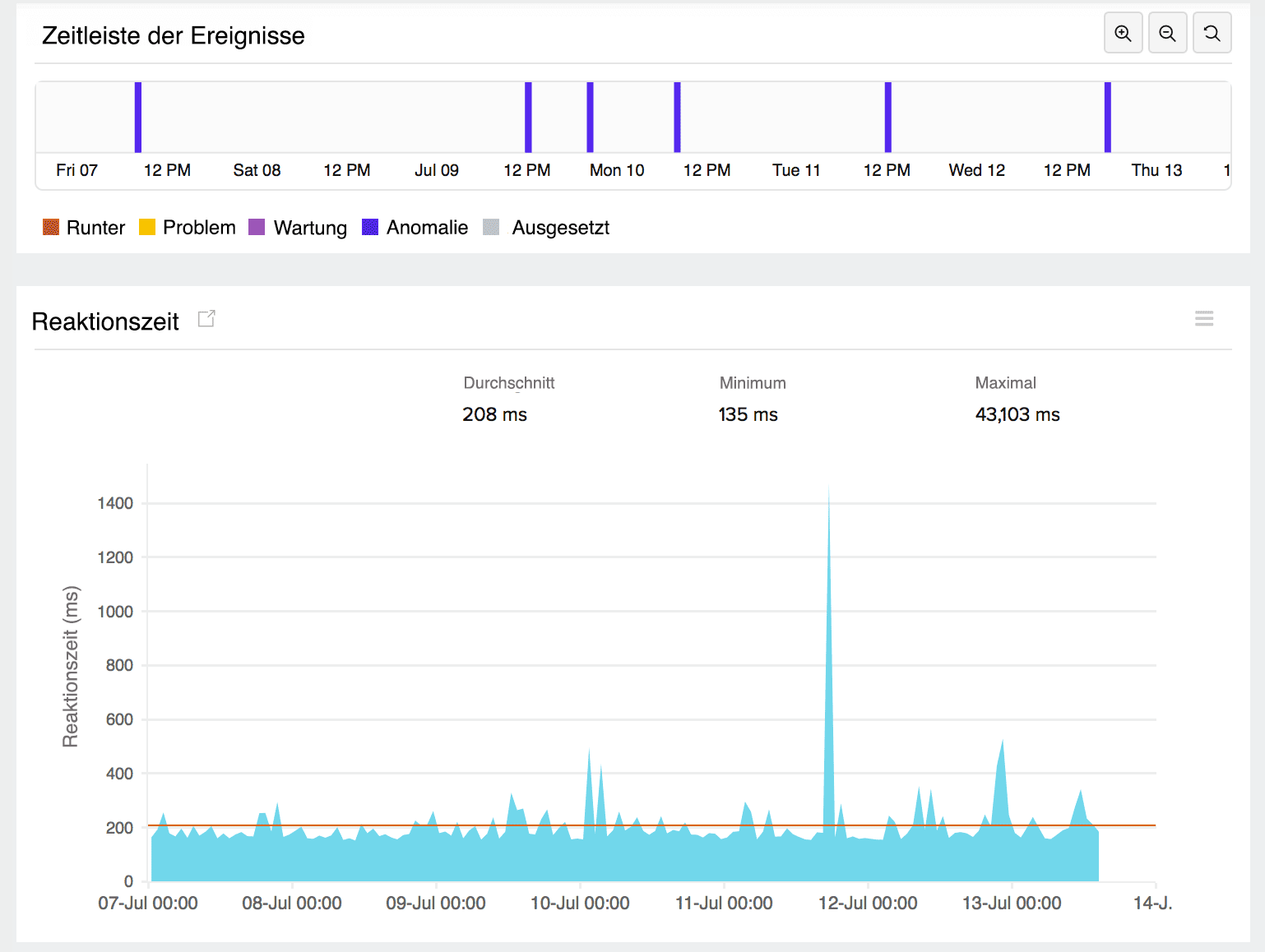Select the anomaly marker at Sunday 12 PM
Screen dimensions: 1265x952
coord(528,117)
